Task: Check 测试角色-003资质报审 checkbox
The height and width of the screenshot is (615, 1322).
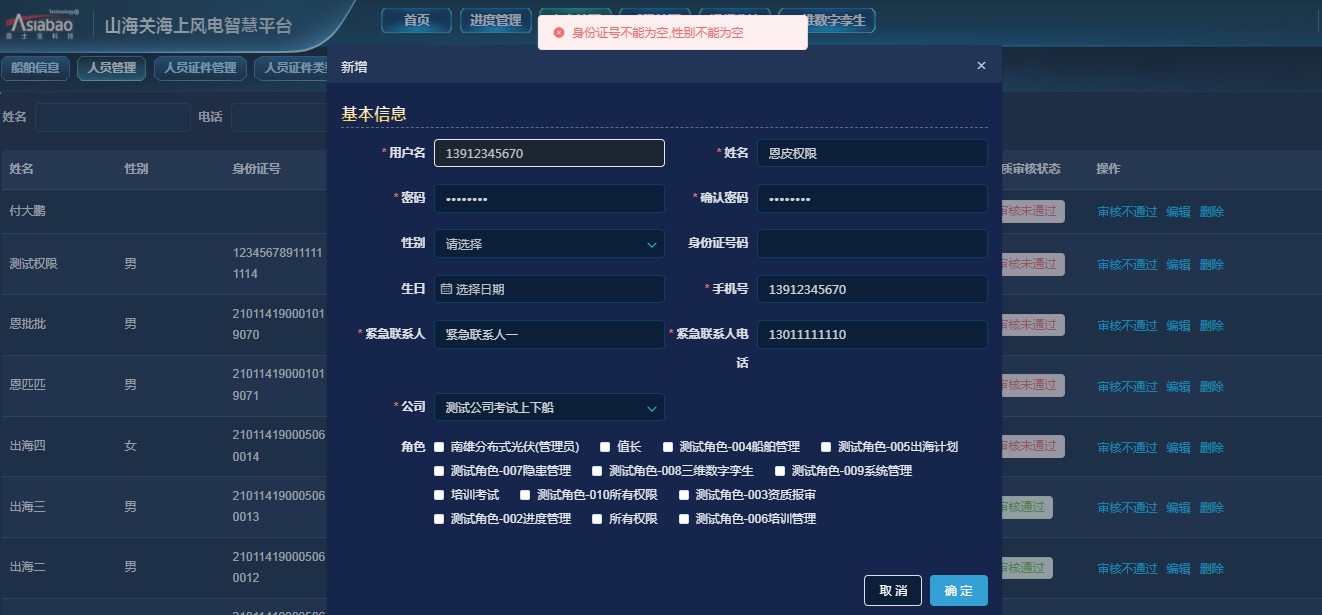Action: [x=684, y=495]
